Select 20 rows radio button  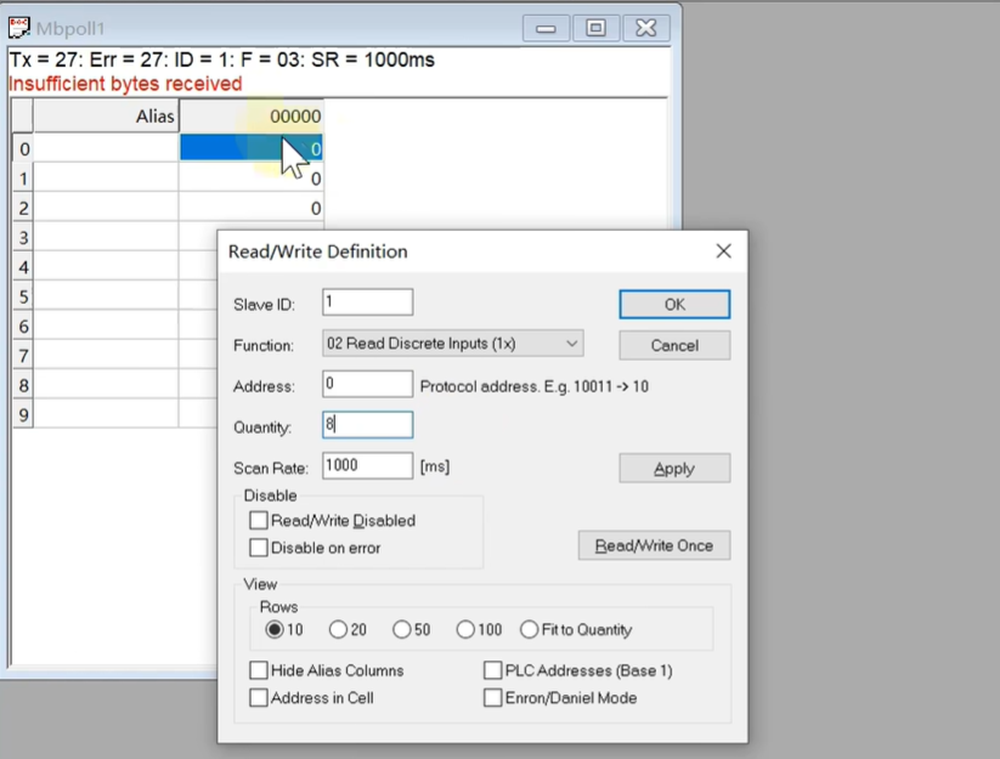point(338,630)
